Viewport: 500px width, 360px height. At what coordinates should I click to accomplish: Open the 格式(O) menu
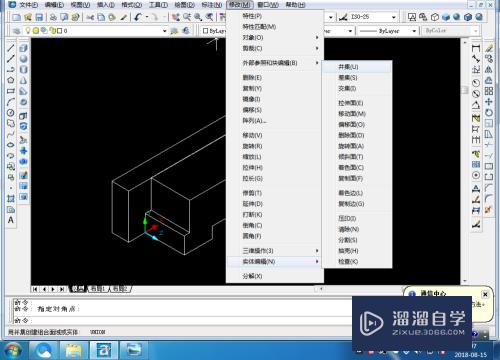pos(131,5)
